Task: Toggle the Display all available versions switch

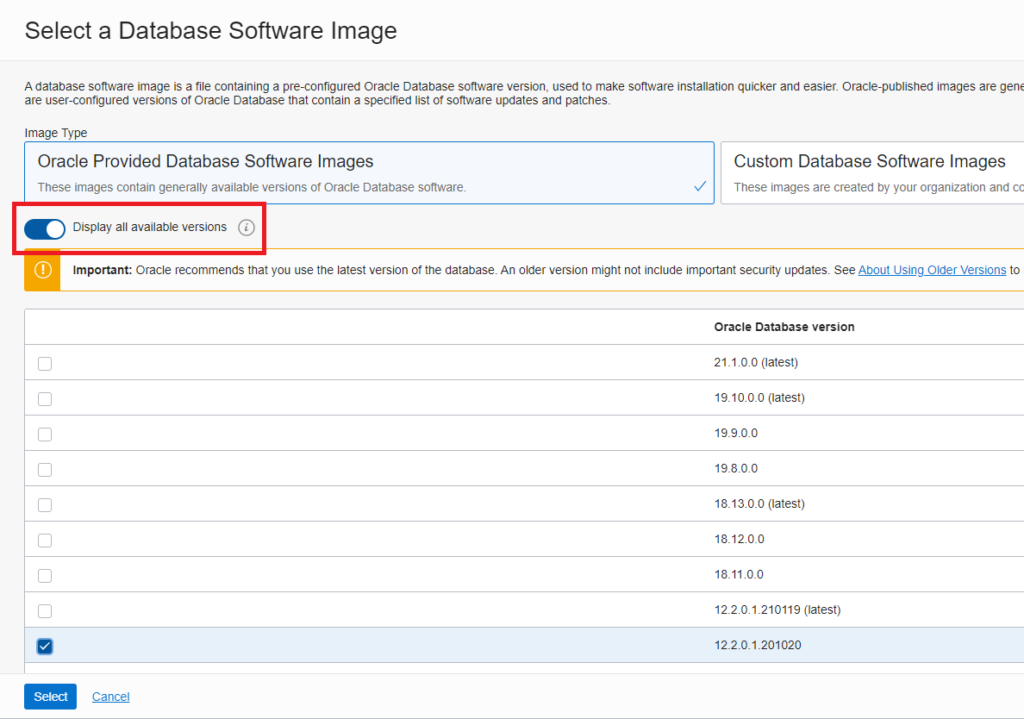Action: point(45,229)
